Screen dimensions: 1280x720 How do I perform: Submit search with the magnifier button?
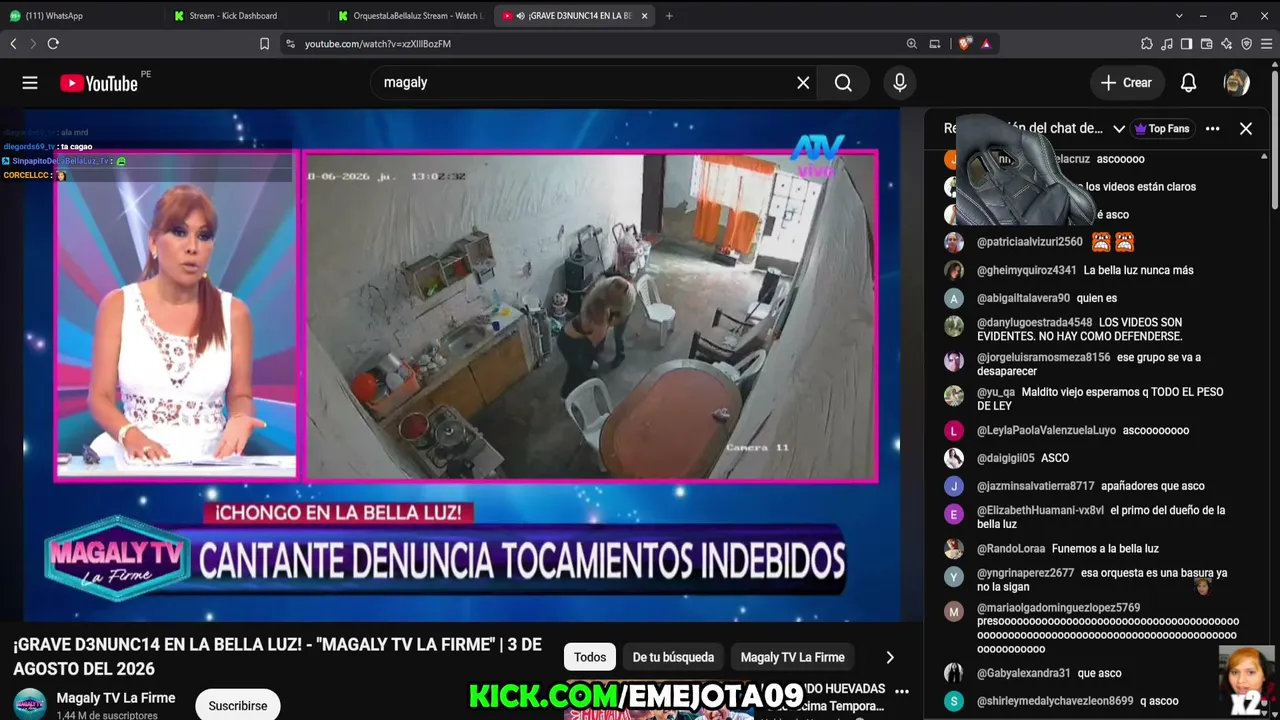coord(843,83)
